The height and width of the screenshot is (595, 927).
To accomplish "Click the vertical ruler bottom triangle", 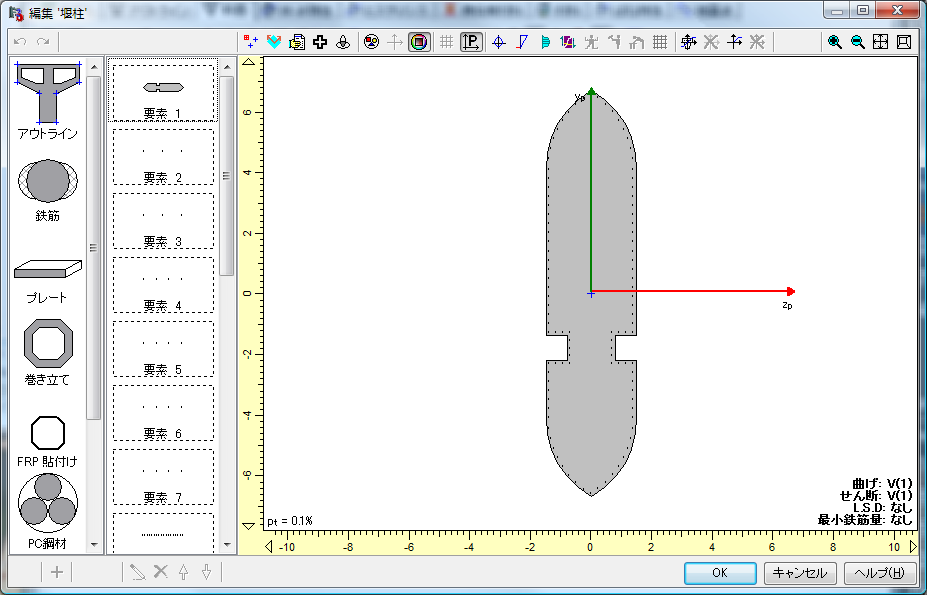I will click(249, 526).
